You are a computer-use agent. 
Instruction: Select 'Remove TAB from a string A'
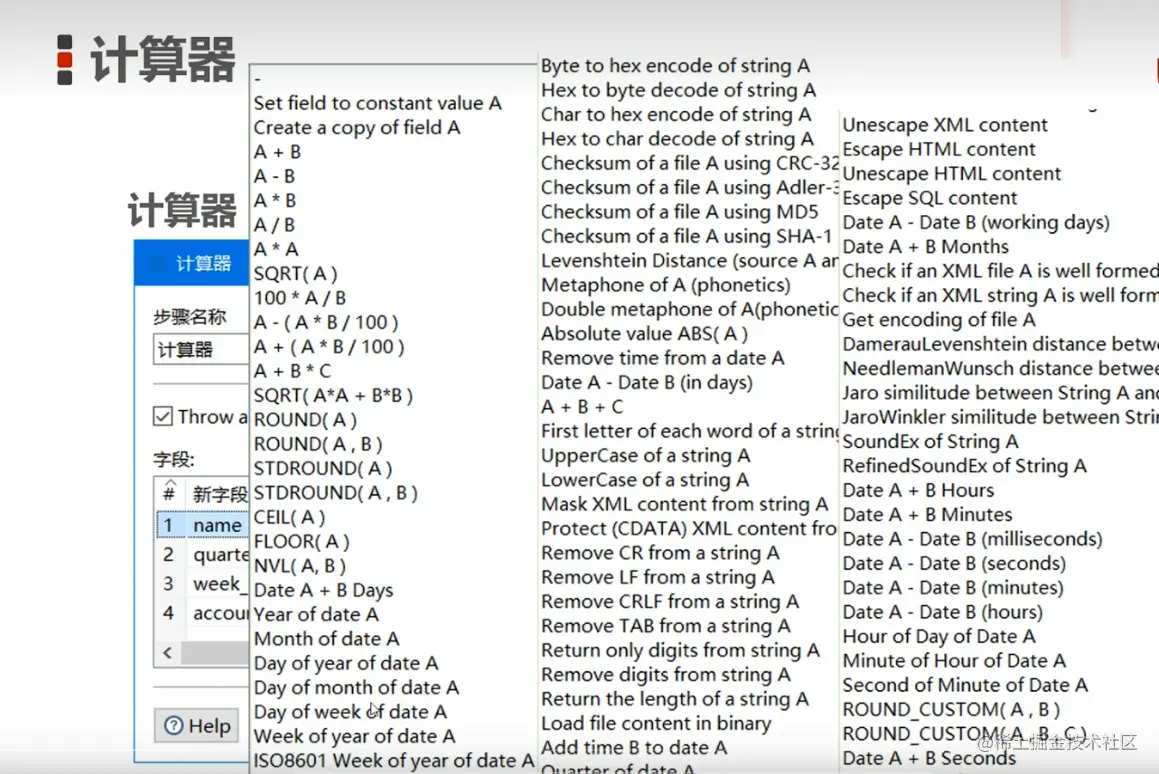[666, 626]
